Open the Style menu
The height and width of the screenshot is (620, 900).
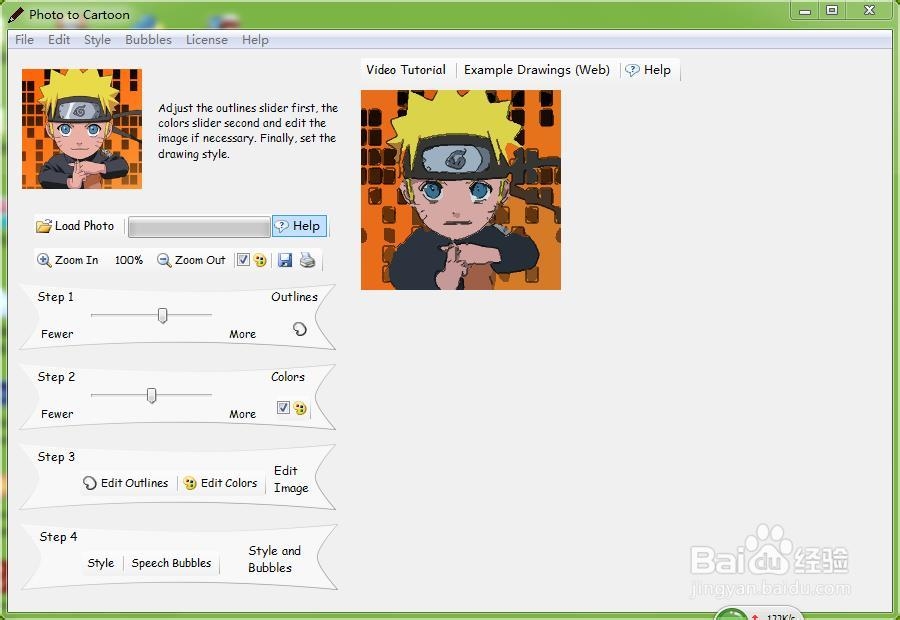[x=97, y=40]
